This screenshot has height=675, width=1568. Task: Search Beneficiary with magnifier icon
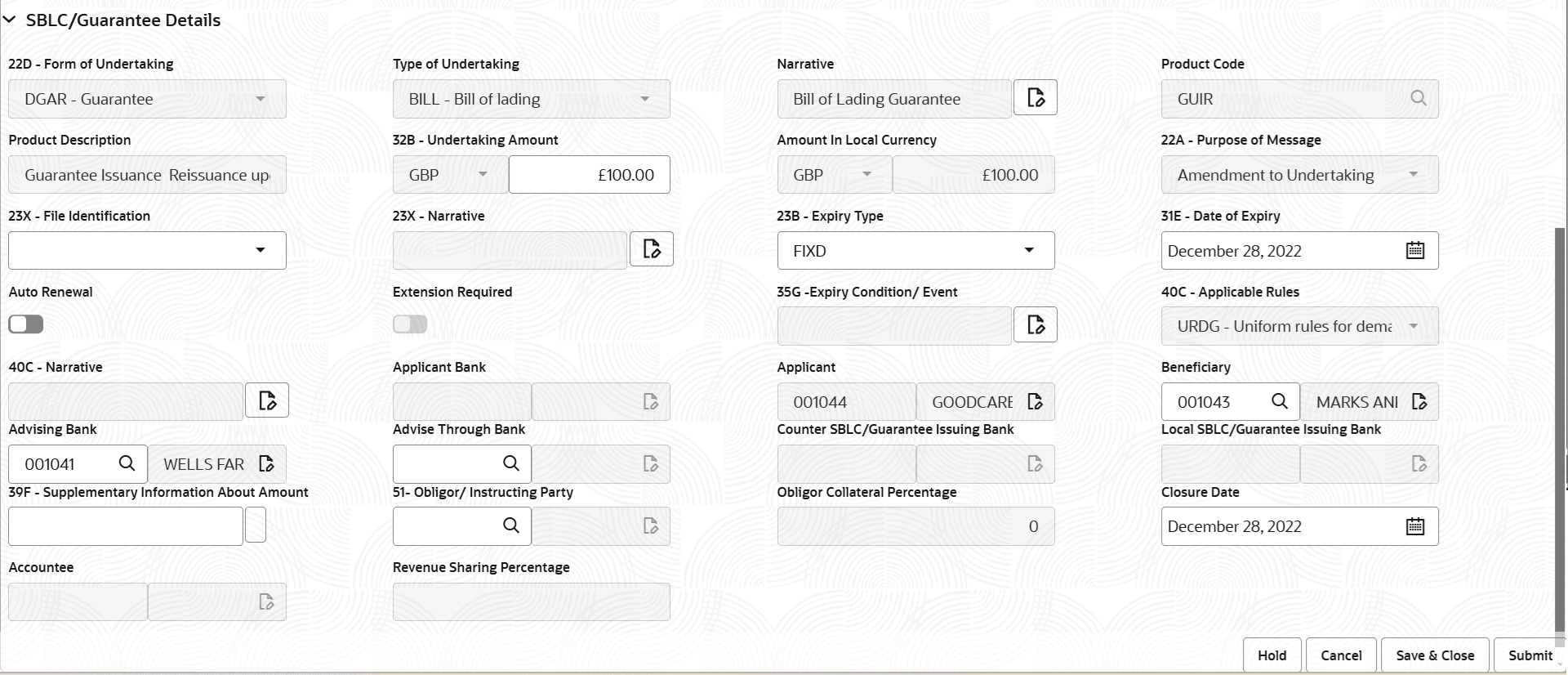point(1280,401)
